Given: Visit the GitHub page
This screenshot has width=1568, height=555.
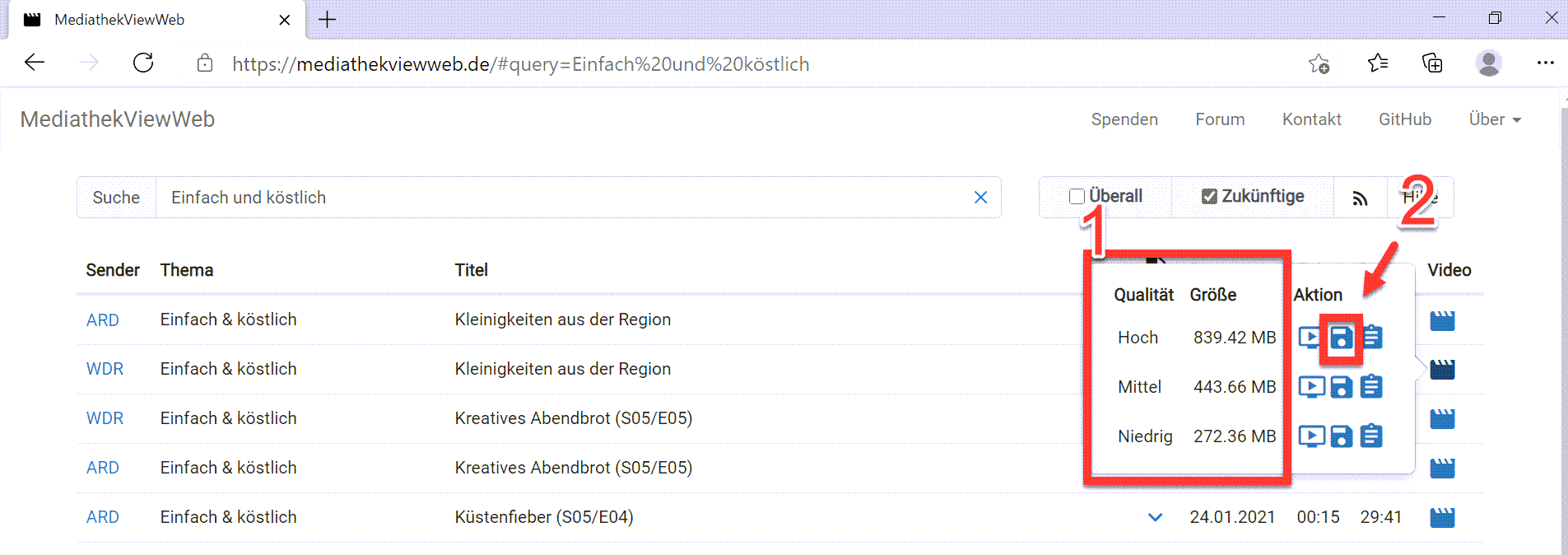Looking at the screenshot, I should (1404, 119).
